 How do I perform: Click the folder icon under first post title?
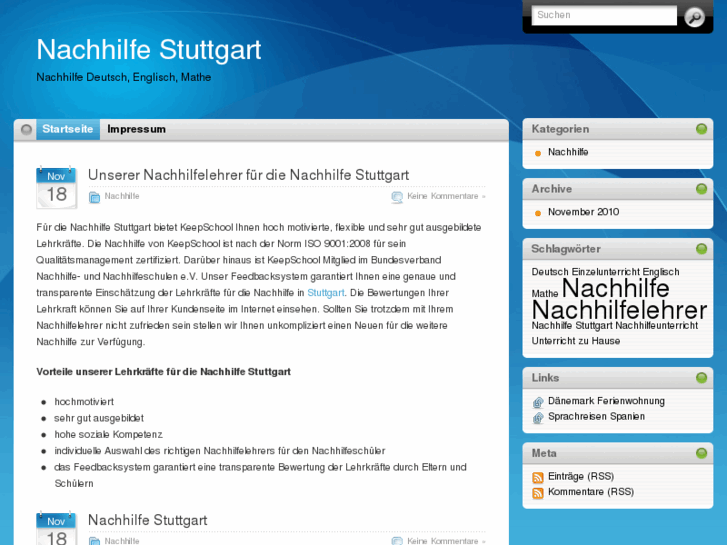click(x=94, y=197)
